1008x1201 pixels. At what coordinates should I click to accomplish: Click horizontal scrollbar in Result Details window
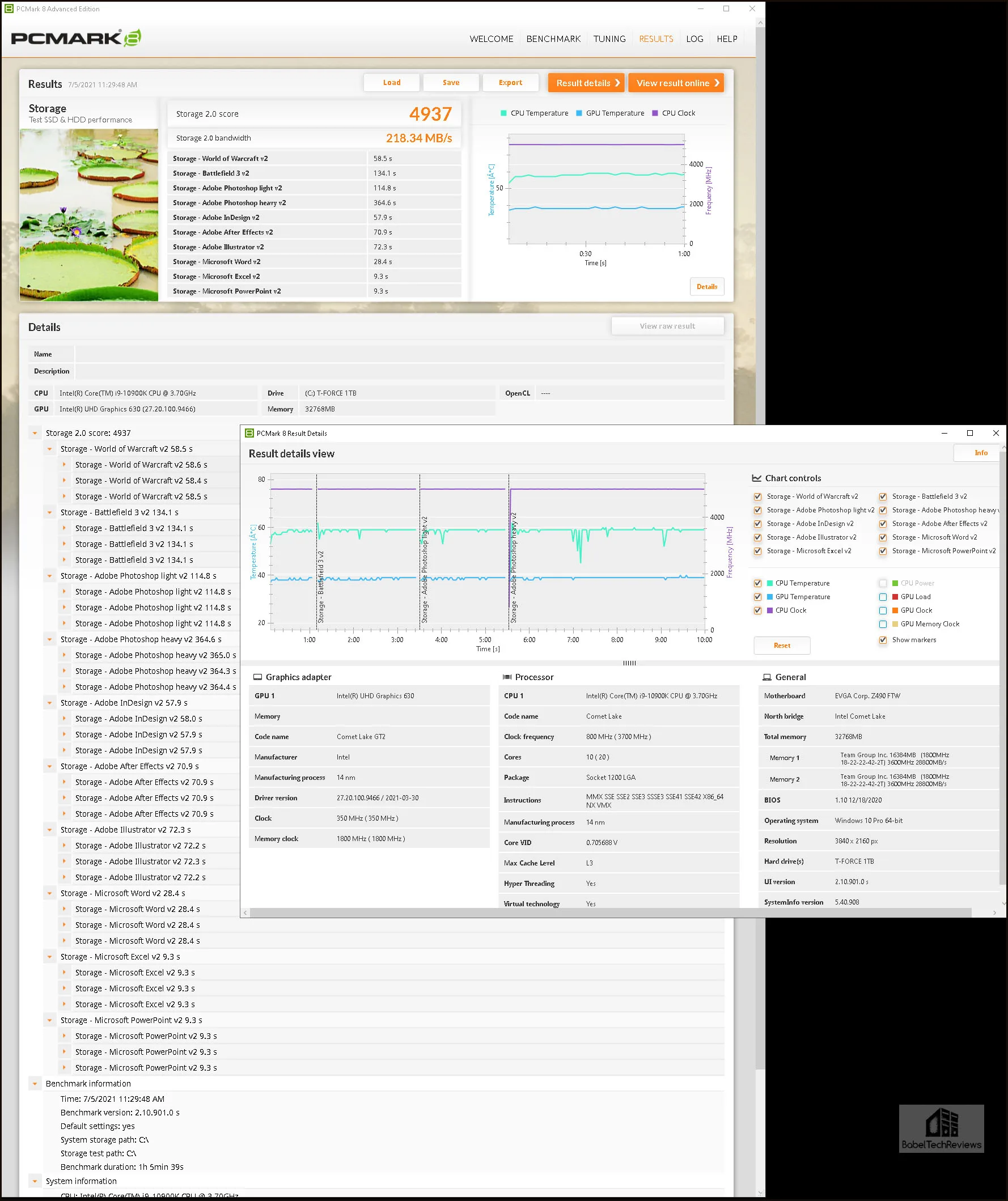[x=611, y=913]
